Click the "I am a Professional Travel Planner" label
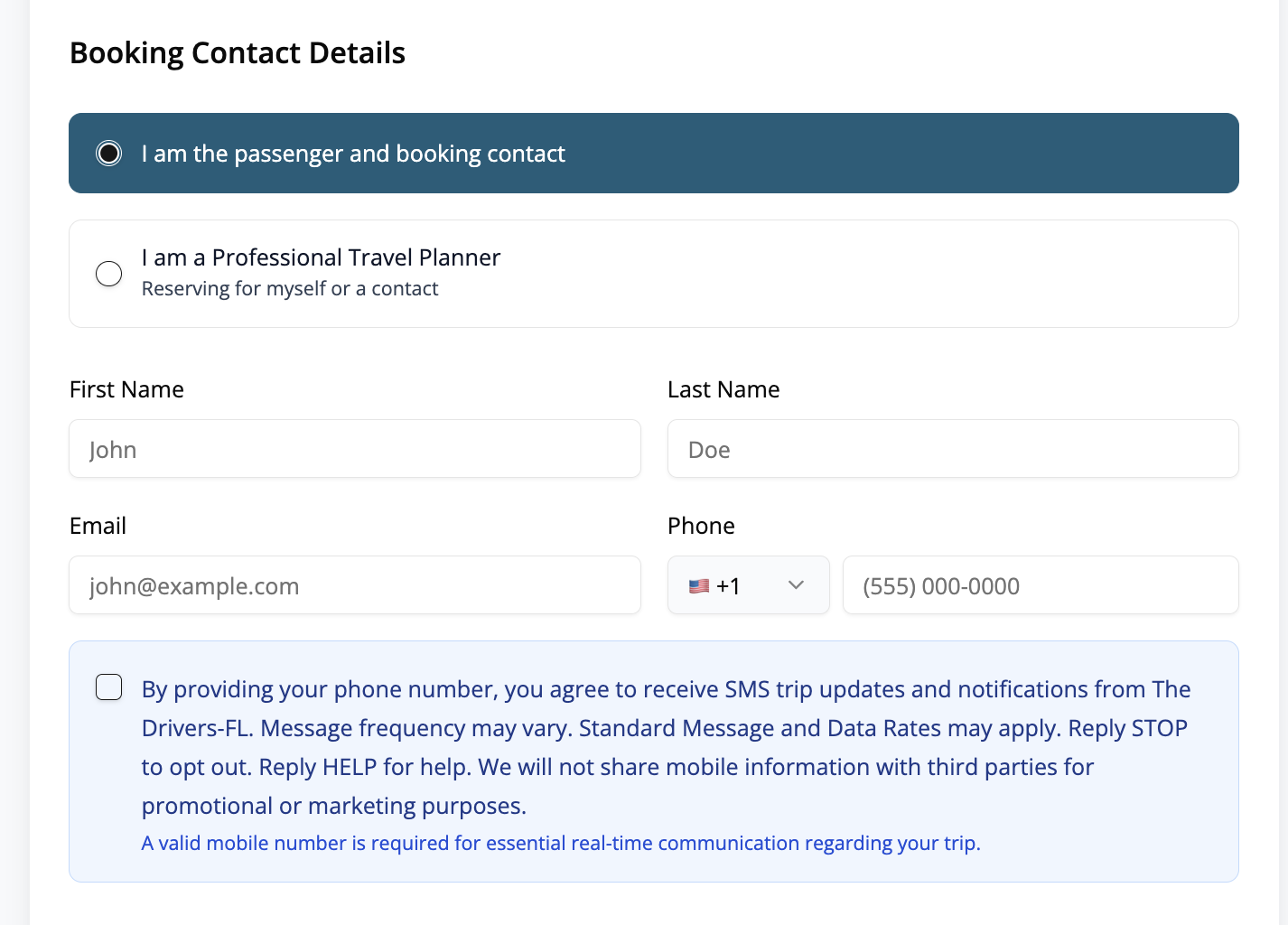 point(321,257)
